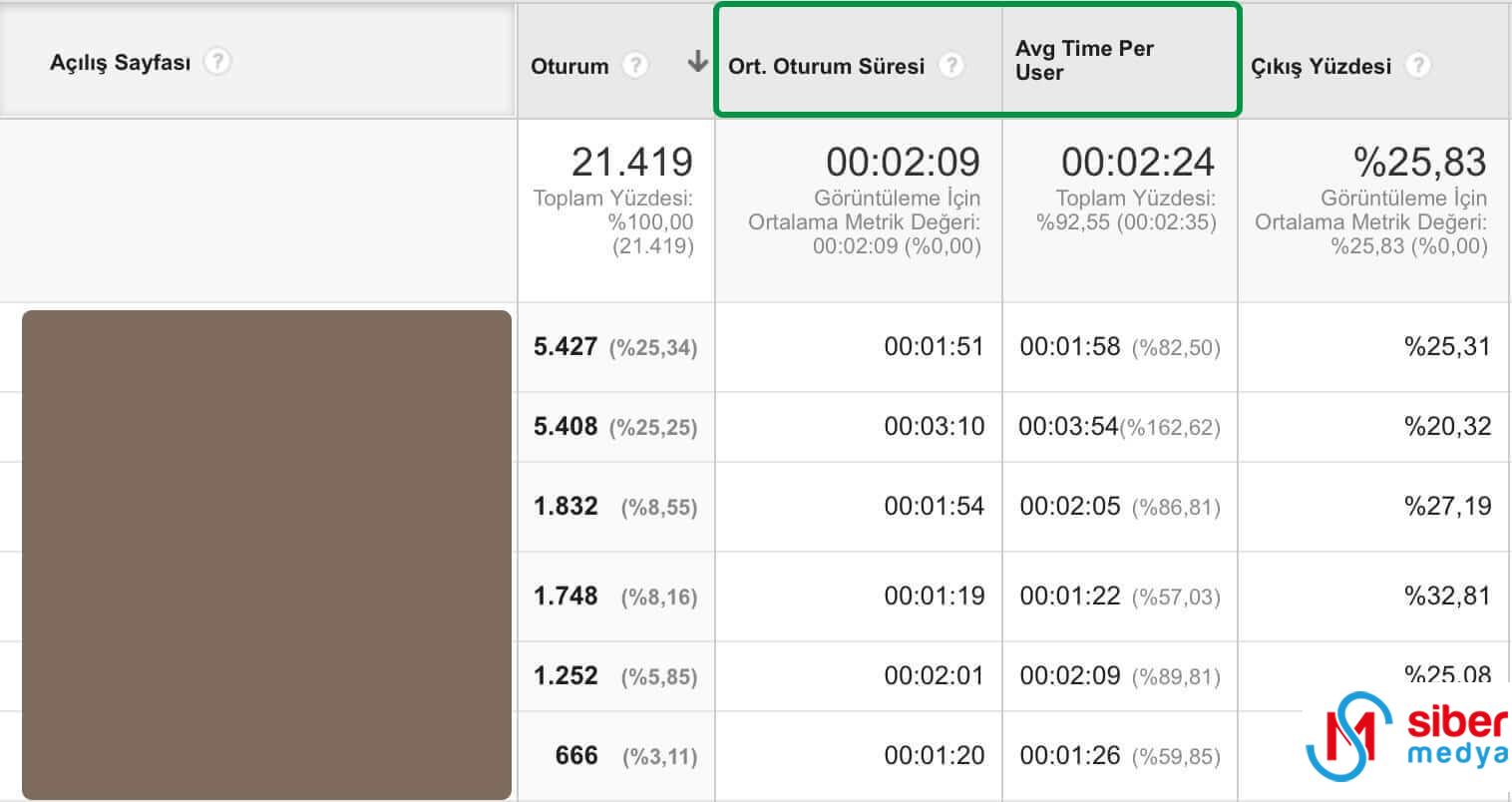The width and height of the screenshot is (1512, 802).
Task: Select avg time per user 00:01:58
Action: (1070, 346)
